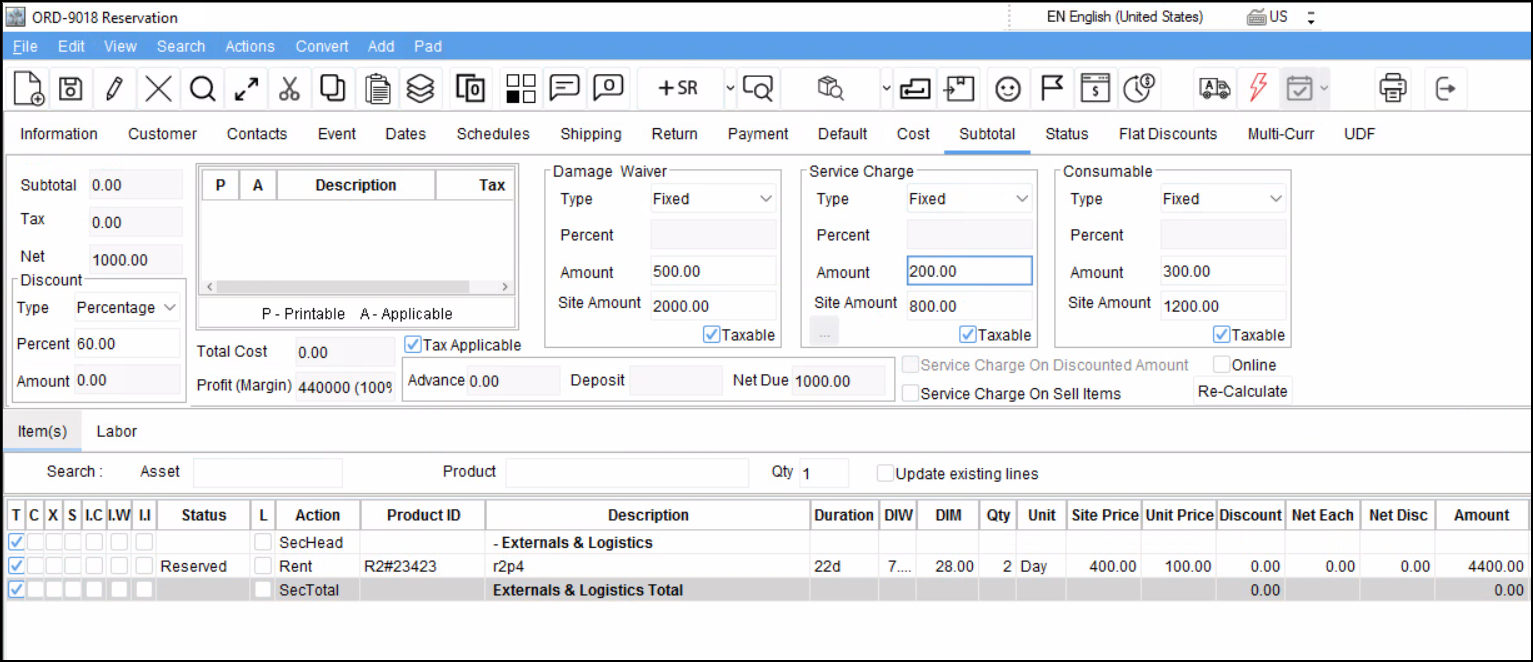Click the box search icon

[x=831, y=88]
